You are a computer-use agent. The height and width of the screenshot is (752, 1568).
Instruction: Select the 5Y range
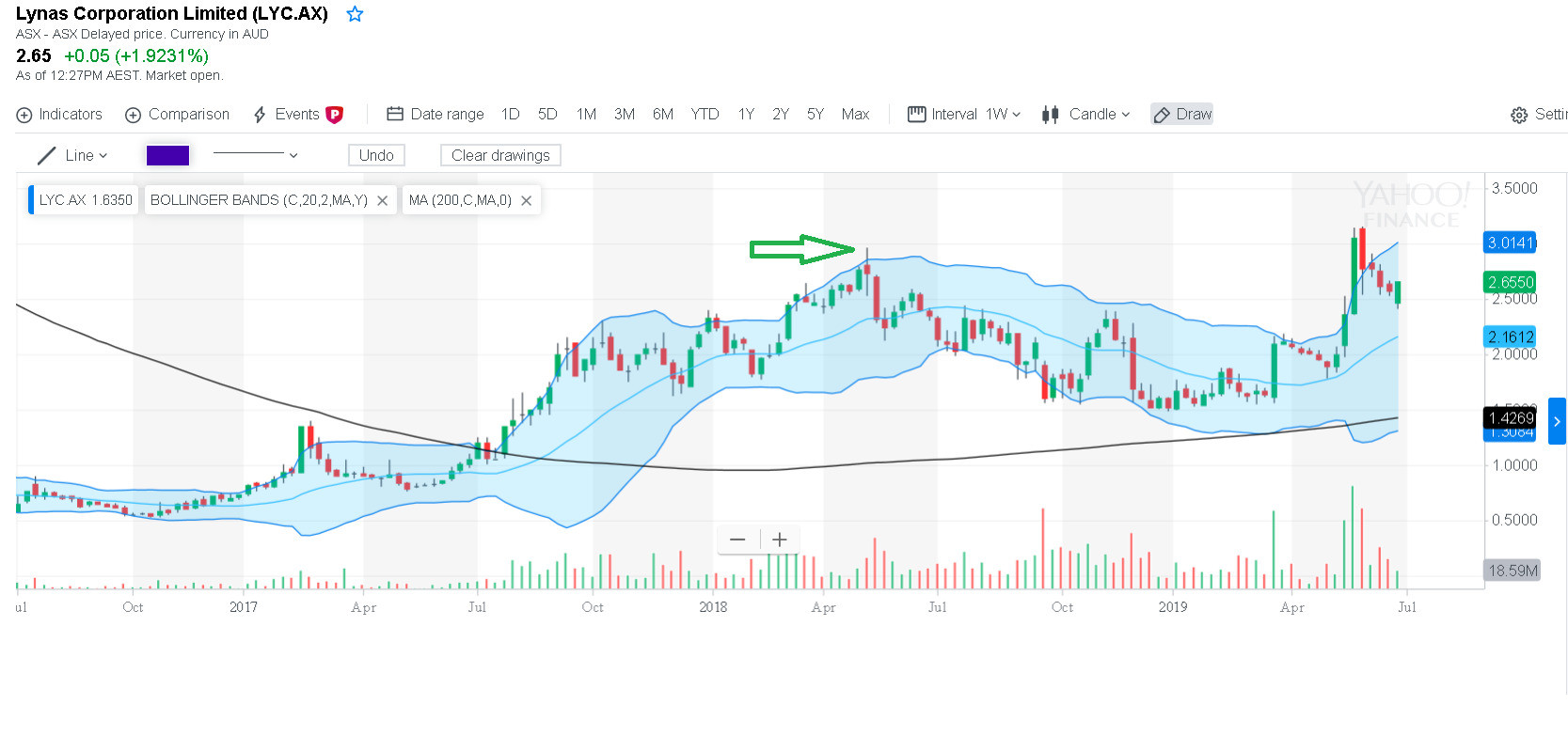(x=816, y=115)
